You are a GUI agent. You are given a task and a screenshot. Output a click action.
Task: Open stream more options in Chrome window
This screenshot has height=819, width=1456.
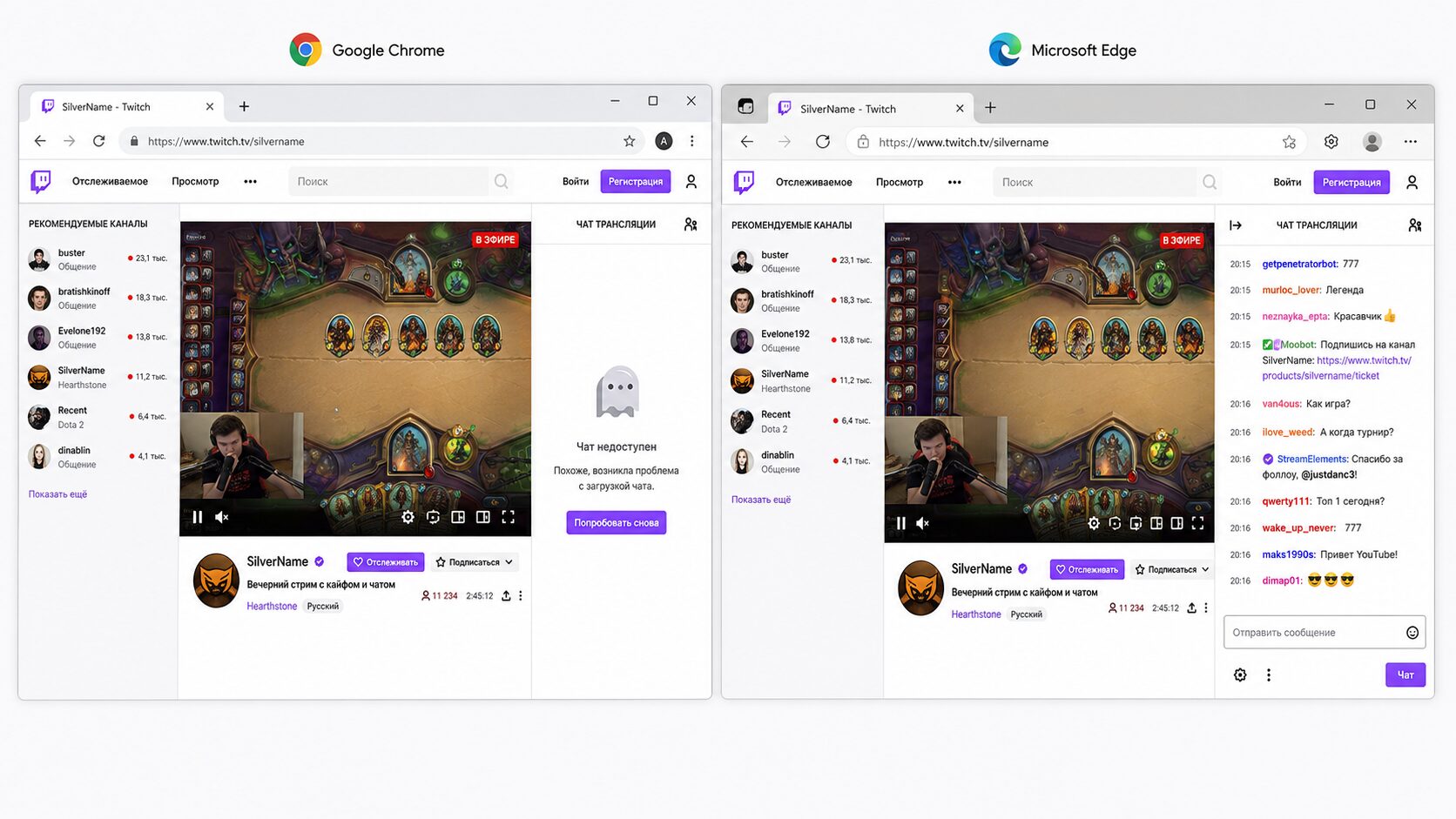pos(521,596)
